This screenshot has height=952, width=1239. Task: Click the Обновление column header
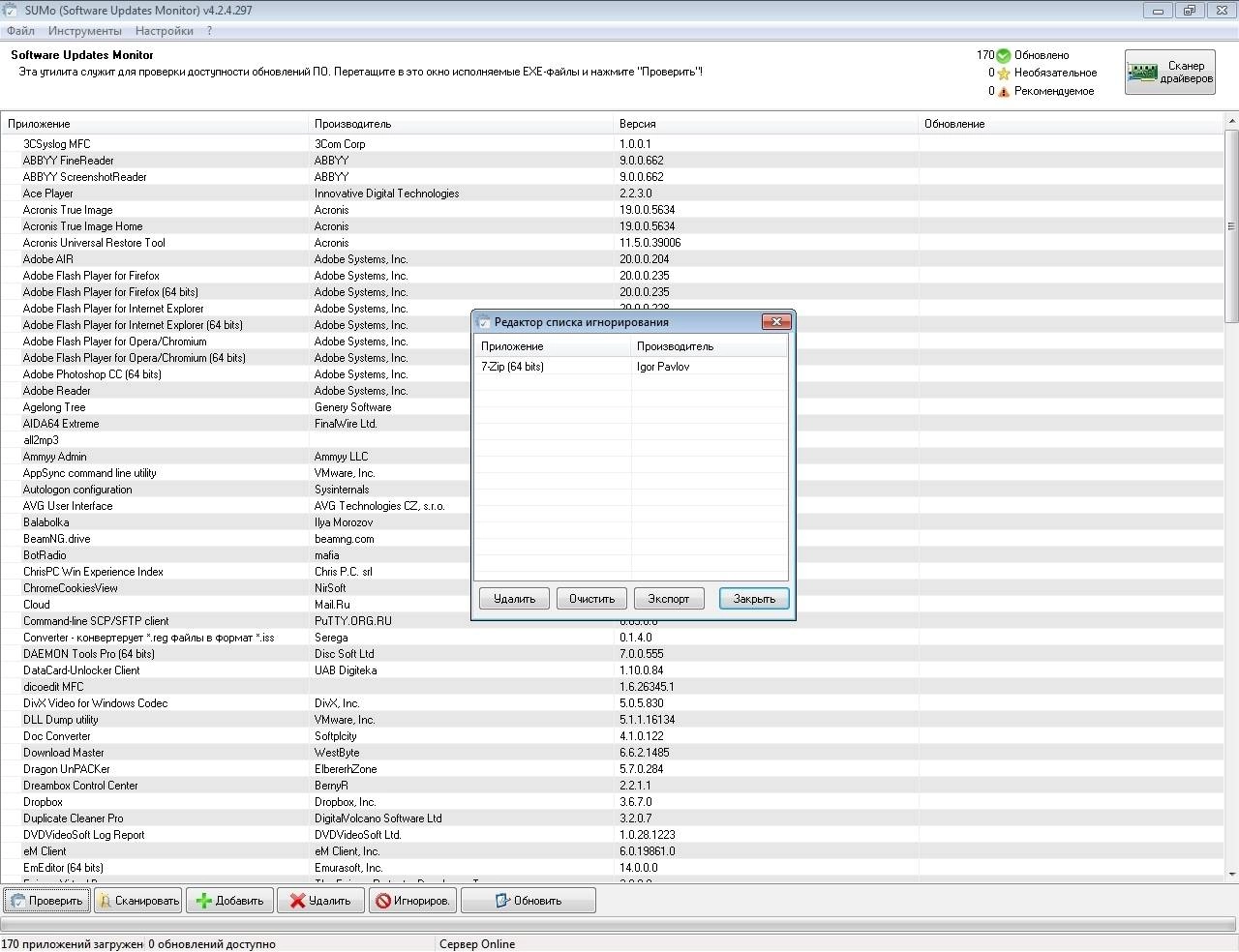click(x=1071, y=124)
